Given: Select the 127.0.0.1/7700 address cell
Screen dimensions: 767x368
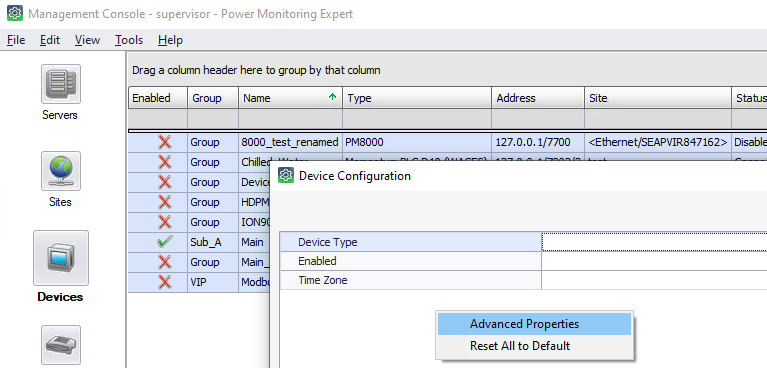Looking at the screenshot, I should (x=538, y=142).
